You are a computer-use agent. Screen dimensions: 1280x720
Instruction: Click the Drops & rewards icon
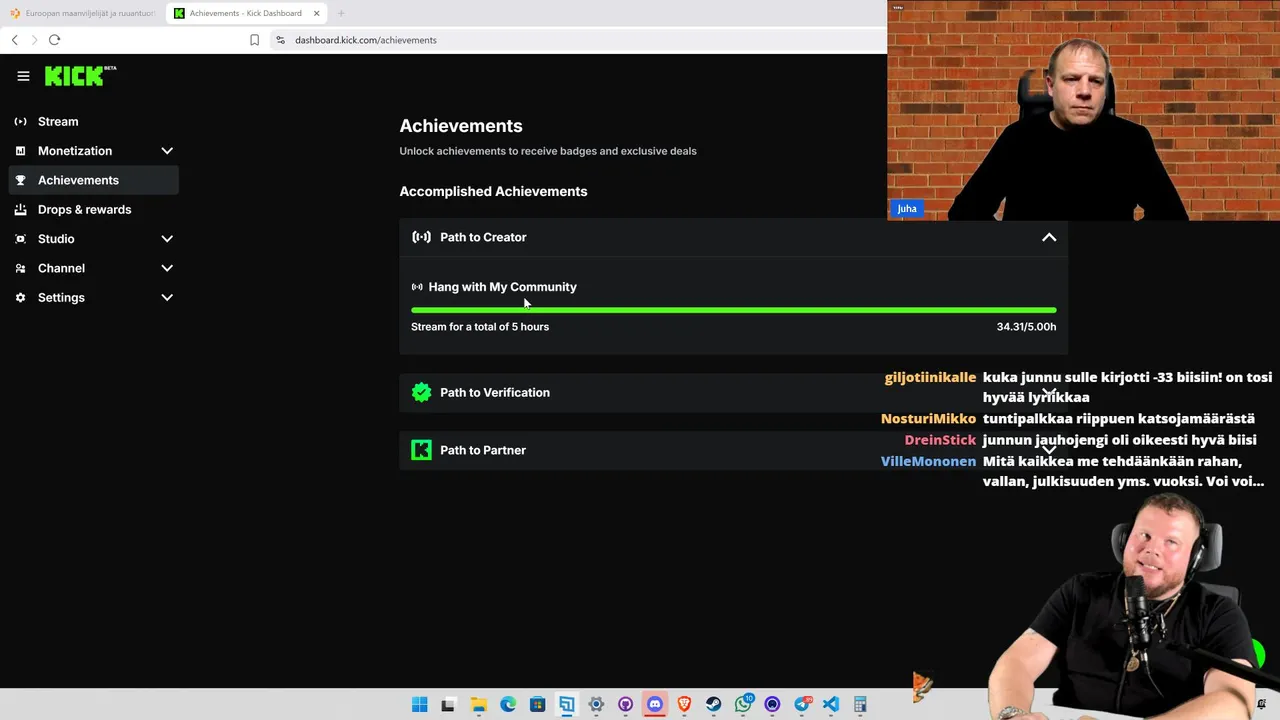tap(20, 210)
